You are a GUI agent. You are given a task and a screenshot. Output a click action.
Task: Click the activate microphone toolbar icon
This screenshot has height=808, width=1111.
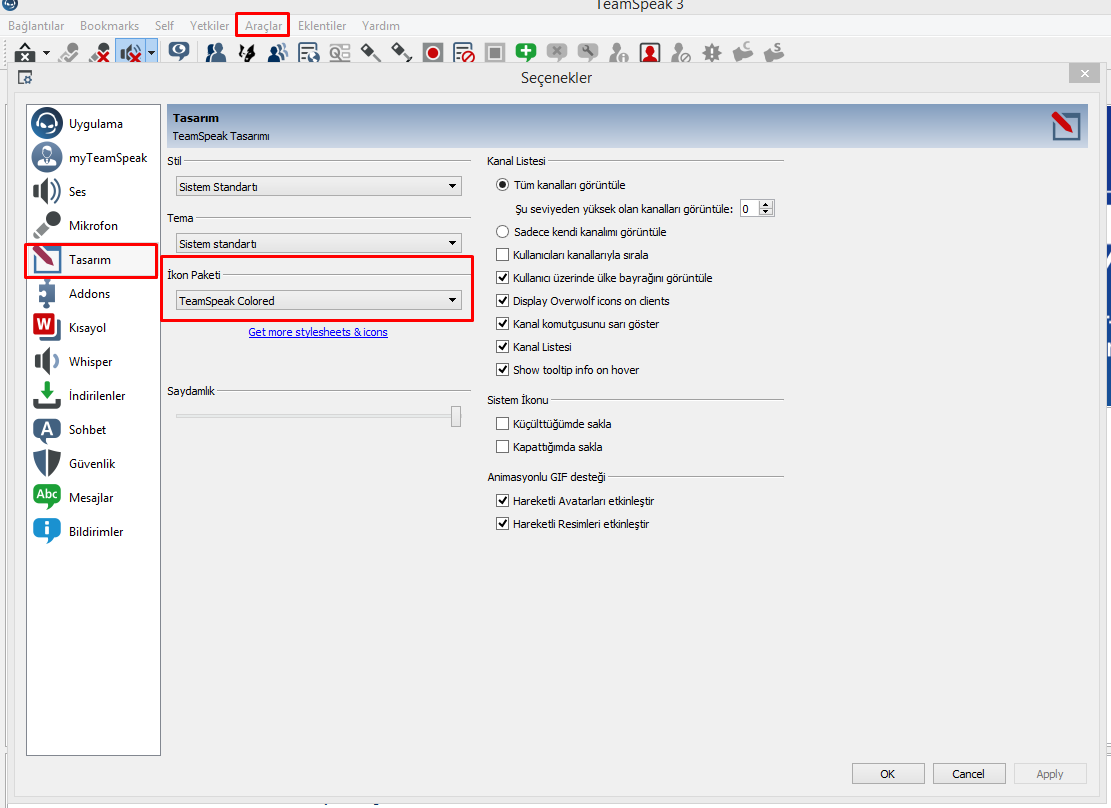[x=69, y=52]
